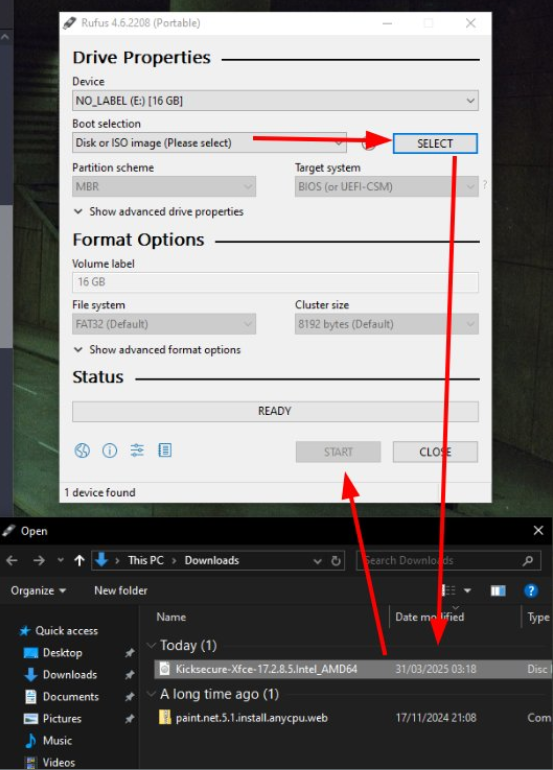
Task: Expand Show advanced format options
Action: tap(157, 350)
